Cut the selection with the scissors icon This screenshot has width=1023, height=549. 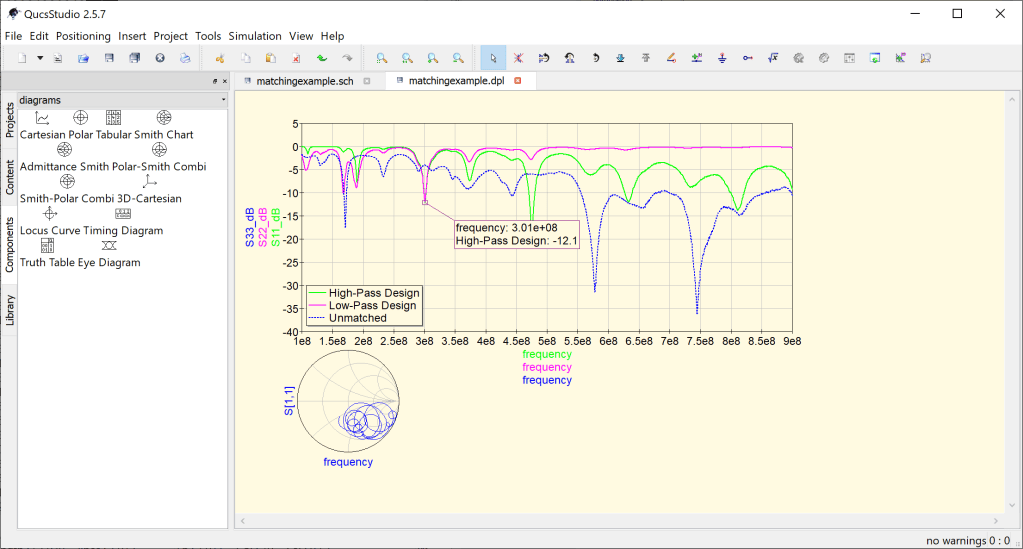(x=220, y=58)
